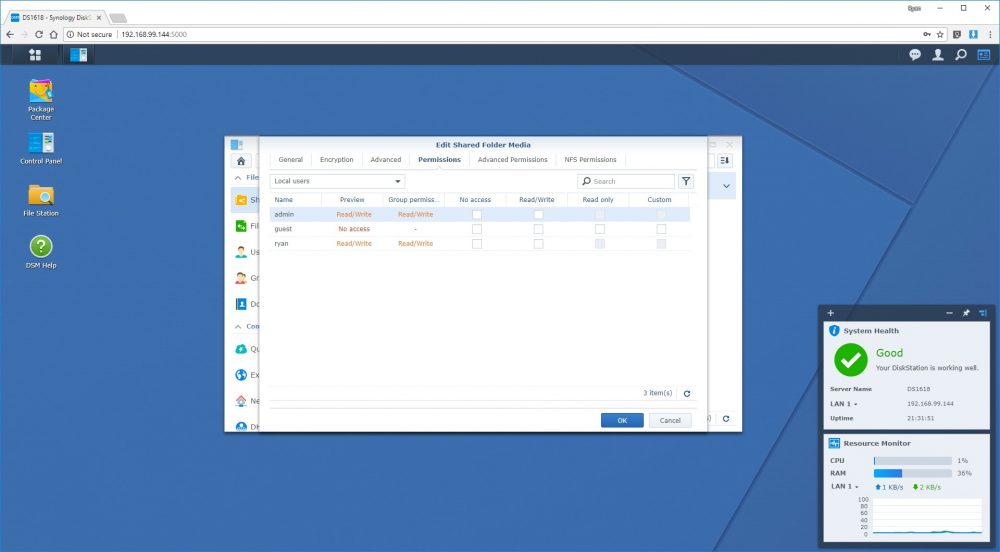The image size is (1000, 552).
Task: Check Read only for ryan
Action: click(x=599, y=243)
